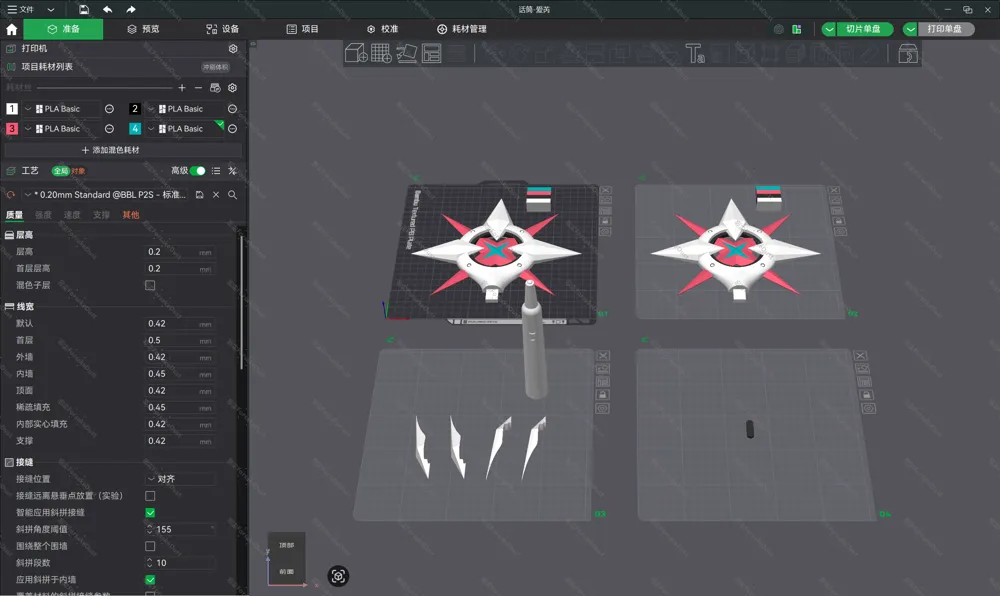
Task: Switch to the 预览 preview tab
Action: pos(143,29)
